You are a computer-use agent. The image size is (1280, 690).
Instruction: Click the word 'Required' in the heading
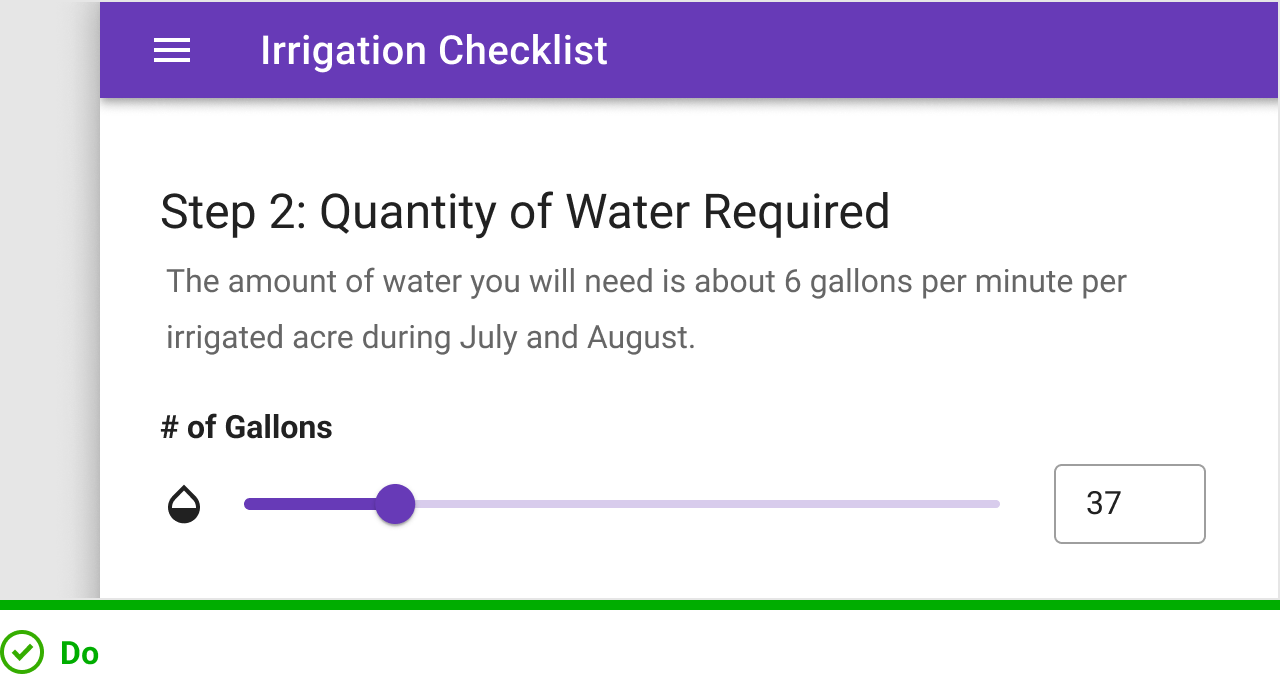coord(796,212)
